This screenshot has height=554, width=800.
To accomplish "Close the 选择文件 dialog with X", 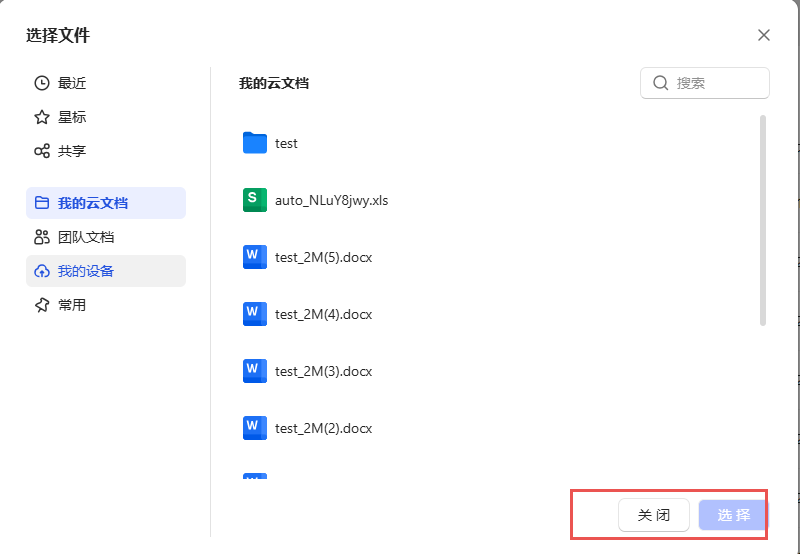I will pos(764,35).
